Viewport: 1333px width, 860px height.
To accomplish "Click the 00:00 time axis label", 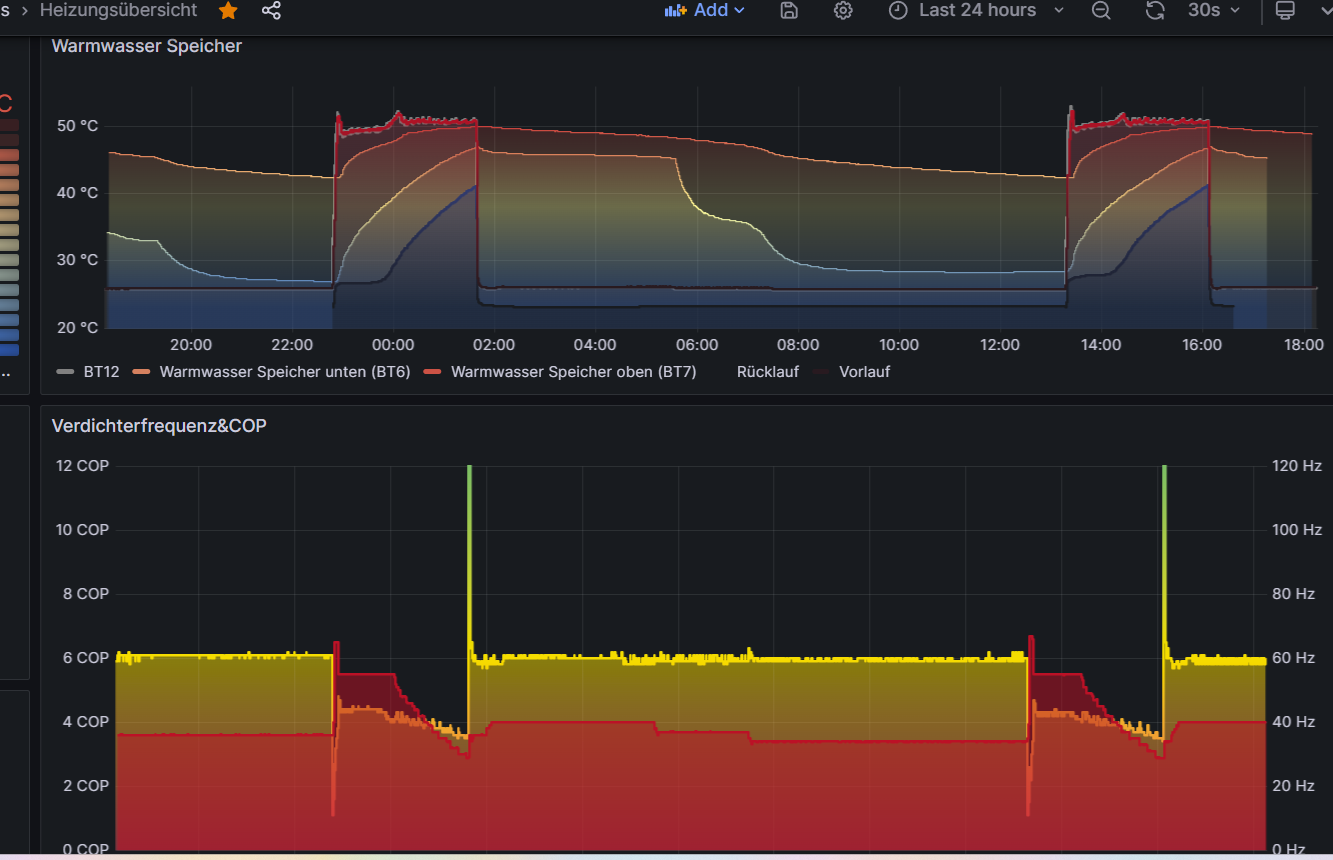I will 393,345.
